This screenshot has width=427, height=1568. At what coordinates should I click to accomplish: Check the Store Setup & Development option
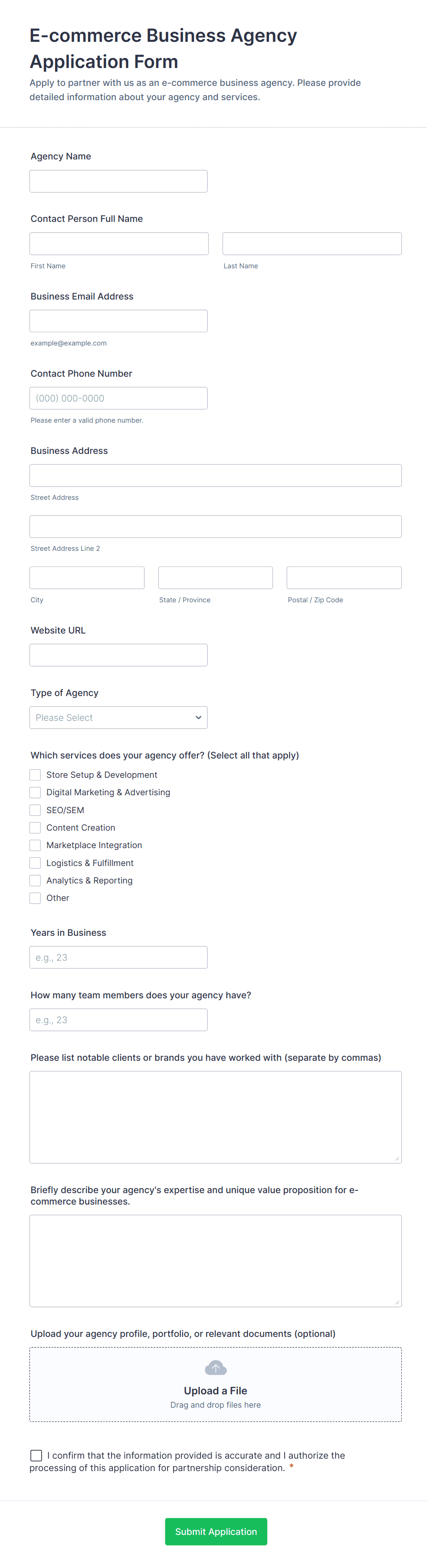click(35, 775)
